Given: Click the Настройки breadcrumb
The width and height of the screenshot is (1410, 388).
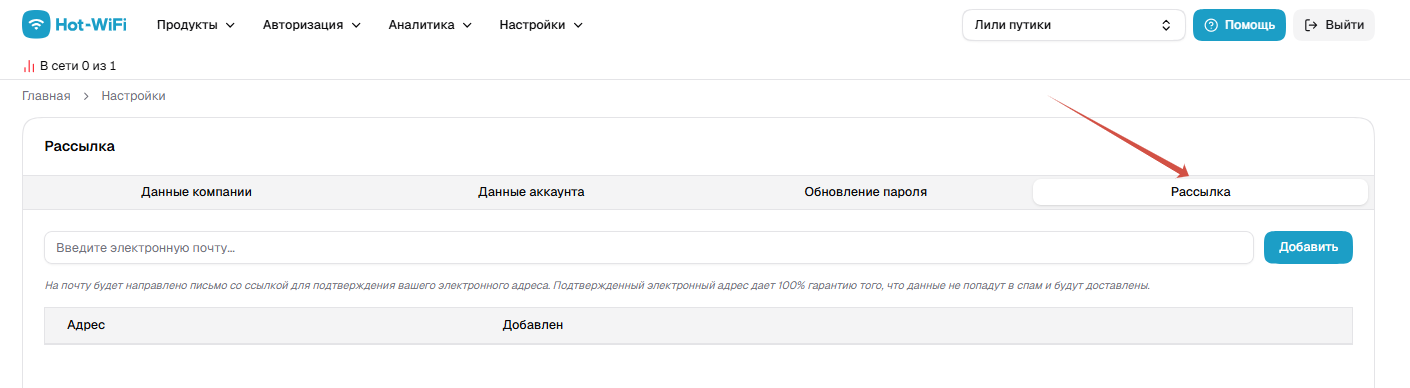Looking at the screenshot, I should tap(133, 96).
